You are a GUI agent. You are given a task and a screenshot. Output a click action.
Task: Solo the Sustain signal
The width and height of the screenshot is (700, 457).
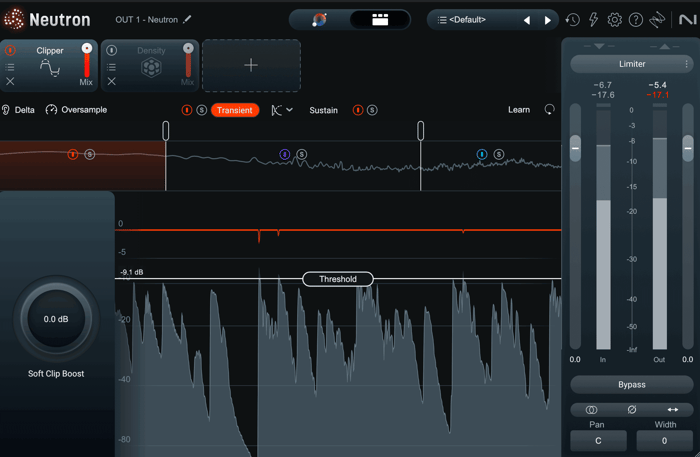(372, 110)
